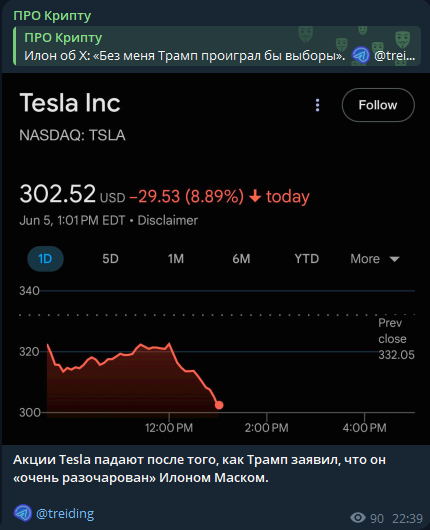Open the ПРО Крипту channel name header

coord(52,16)
